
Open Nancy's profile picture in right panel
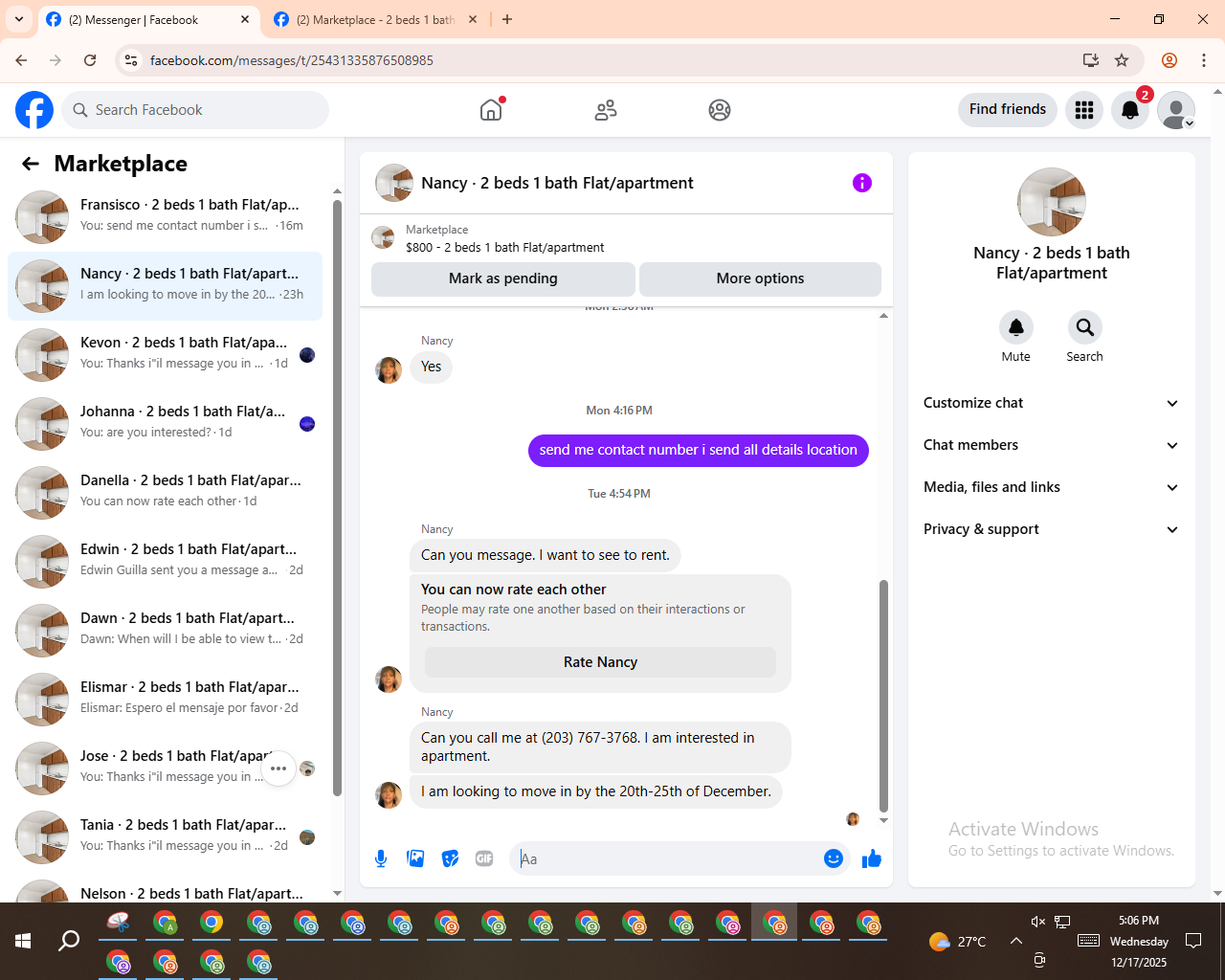(x=1052, y=202)
